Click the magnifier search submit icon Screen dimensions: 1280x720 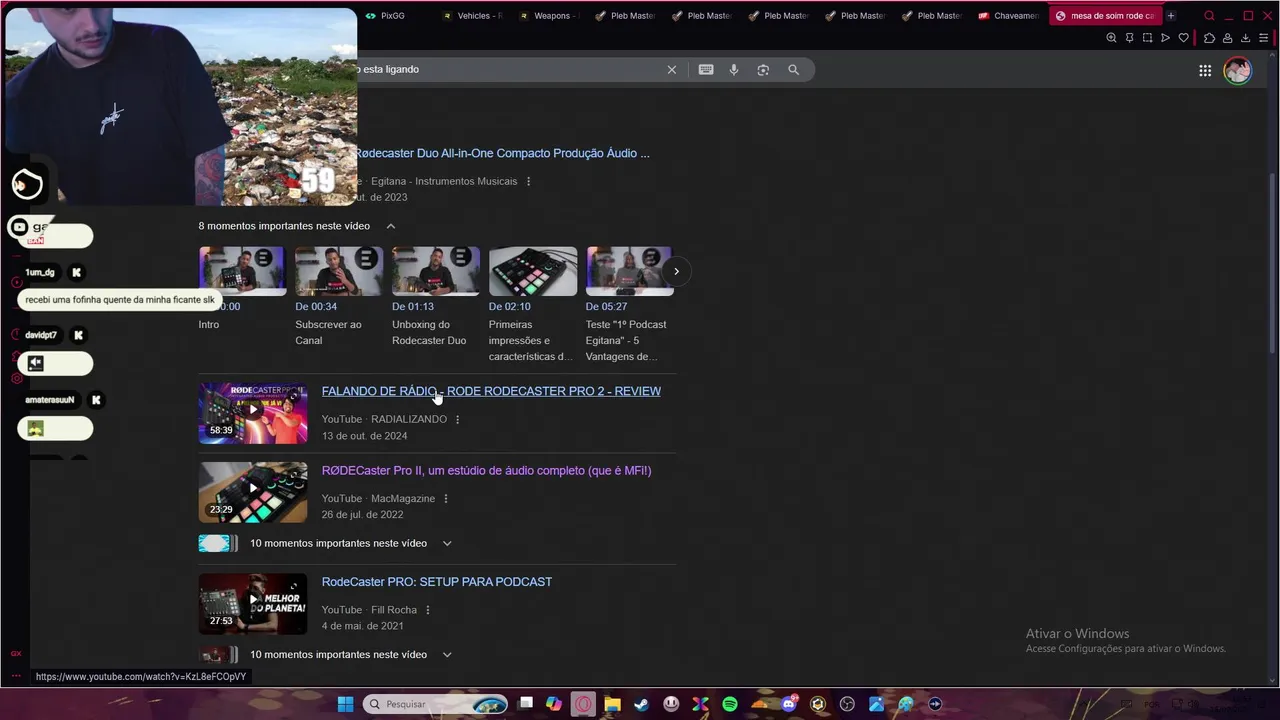[793, 70]
